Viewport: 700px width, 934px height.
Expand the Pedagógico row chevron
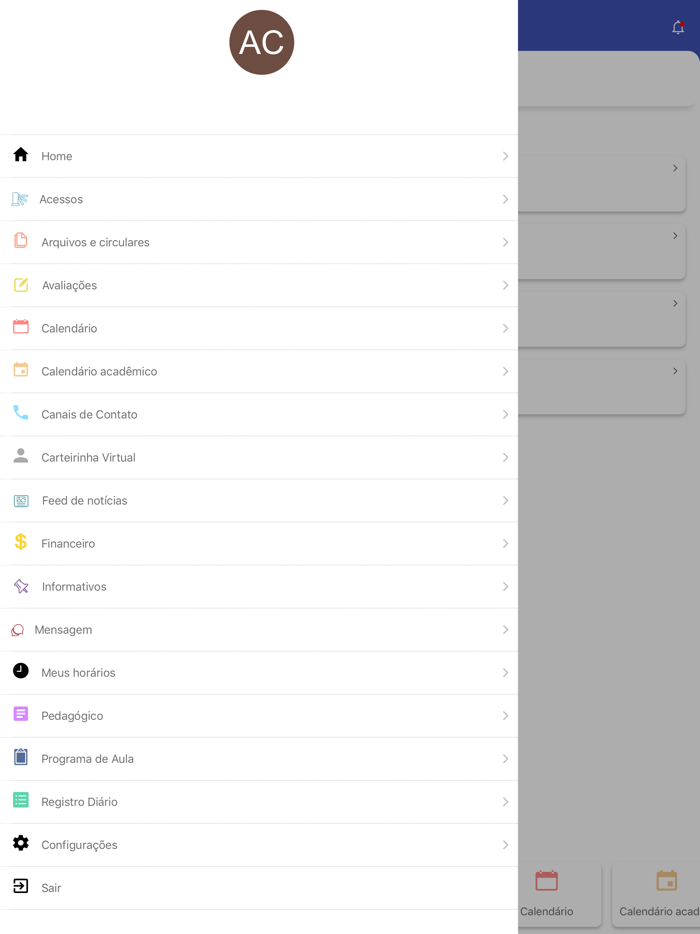point(505,716)
